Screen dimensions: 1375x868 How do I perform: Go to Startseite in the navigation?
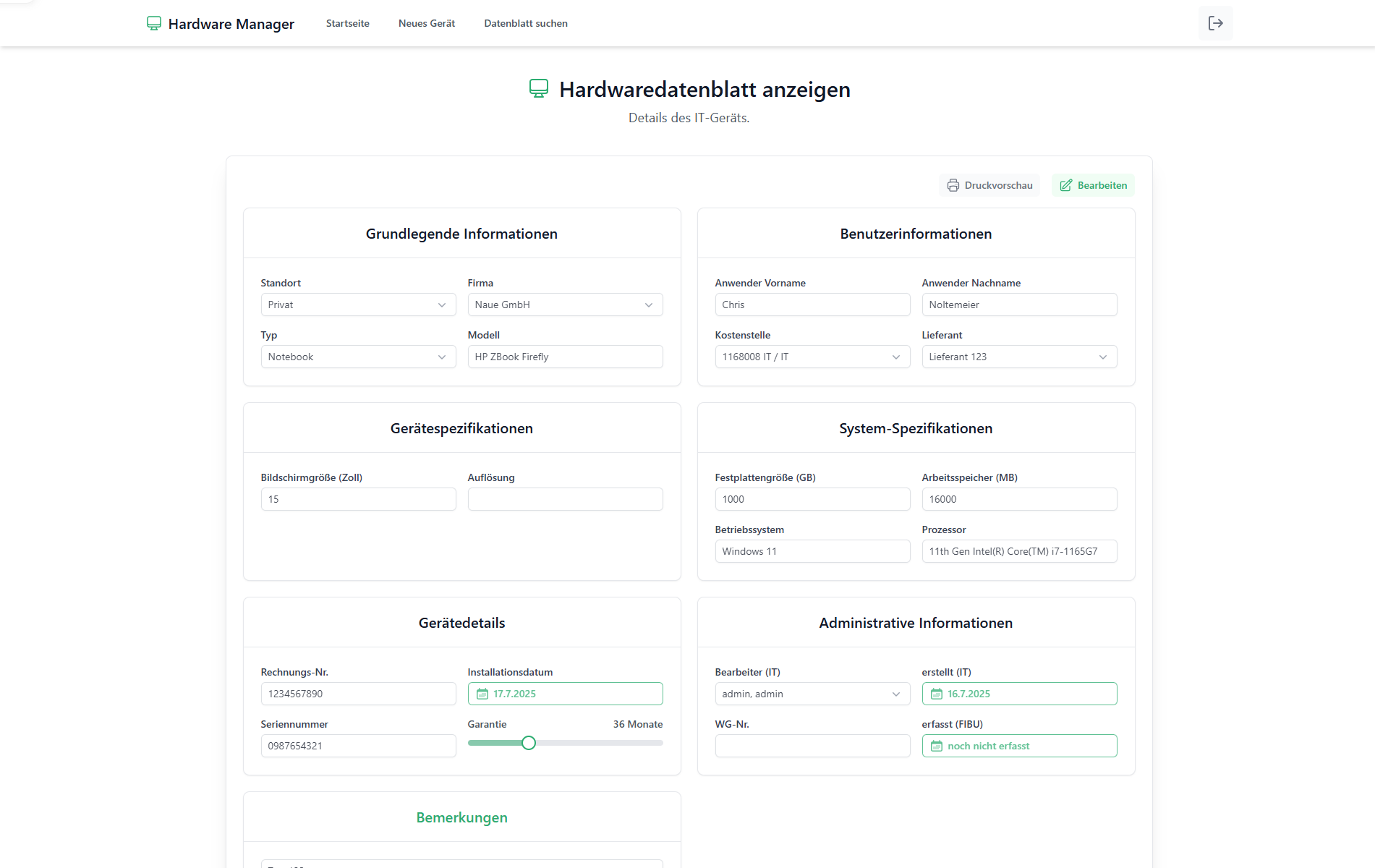tap(348, 23)
